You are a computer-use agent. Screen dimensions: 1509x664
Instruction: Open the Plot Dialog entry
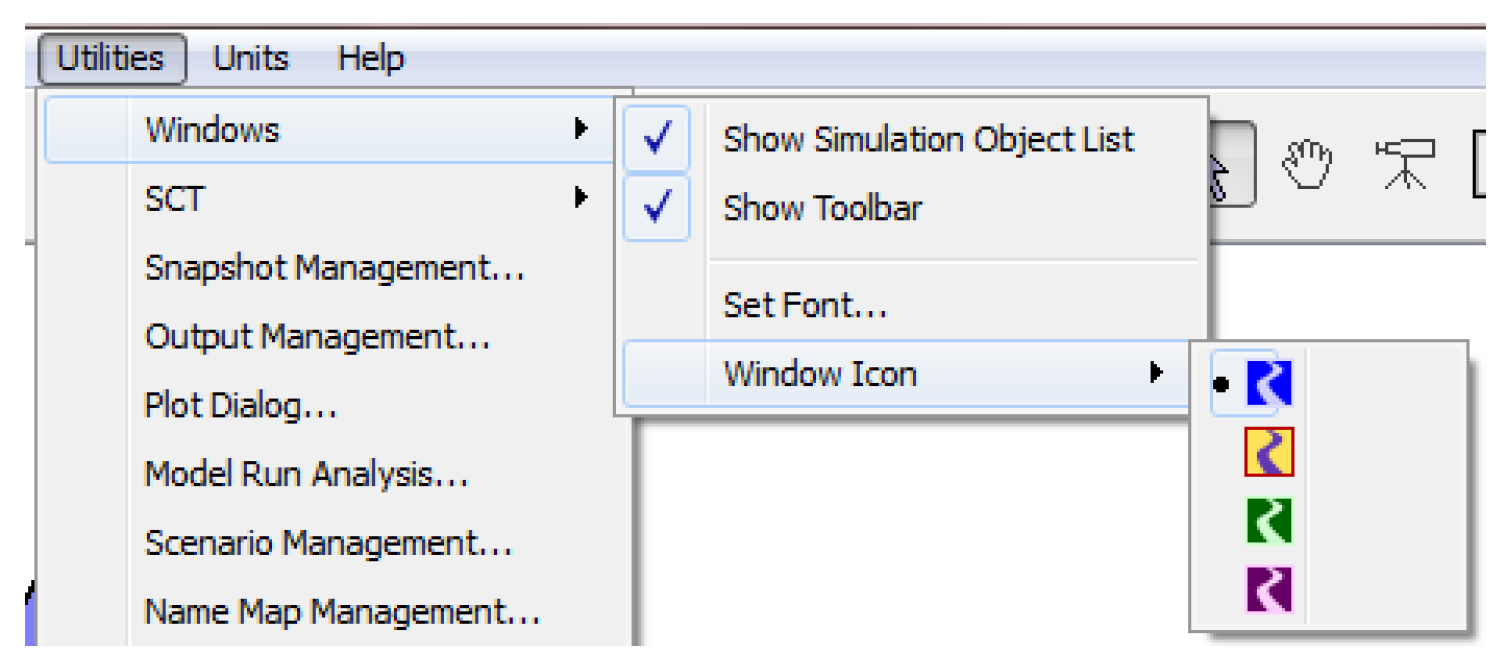click(240, 406)
